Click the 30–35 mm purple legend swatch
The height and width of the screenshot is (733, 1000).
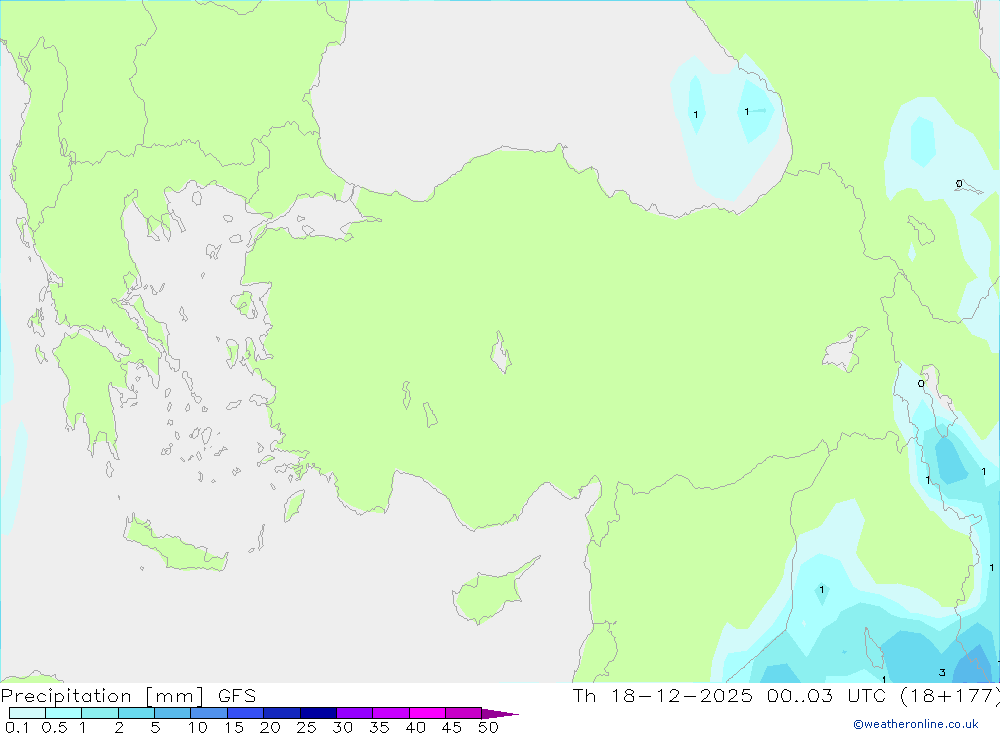point(355,713)
